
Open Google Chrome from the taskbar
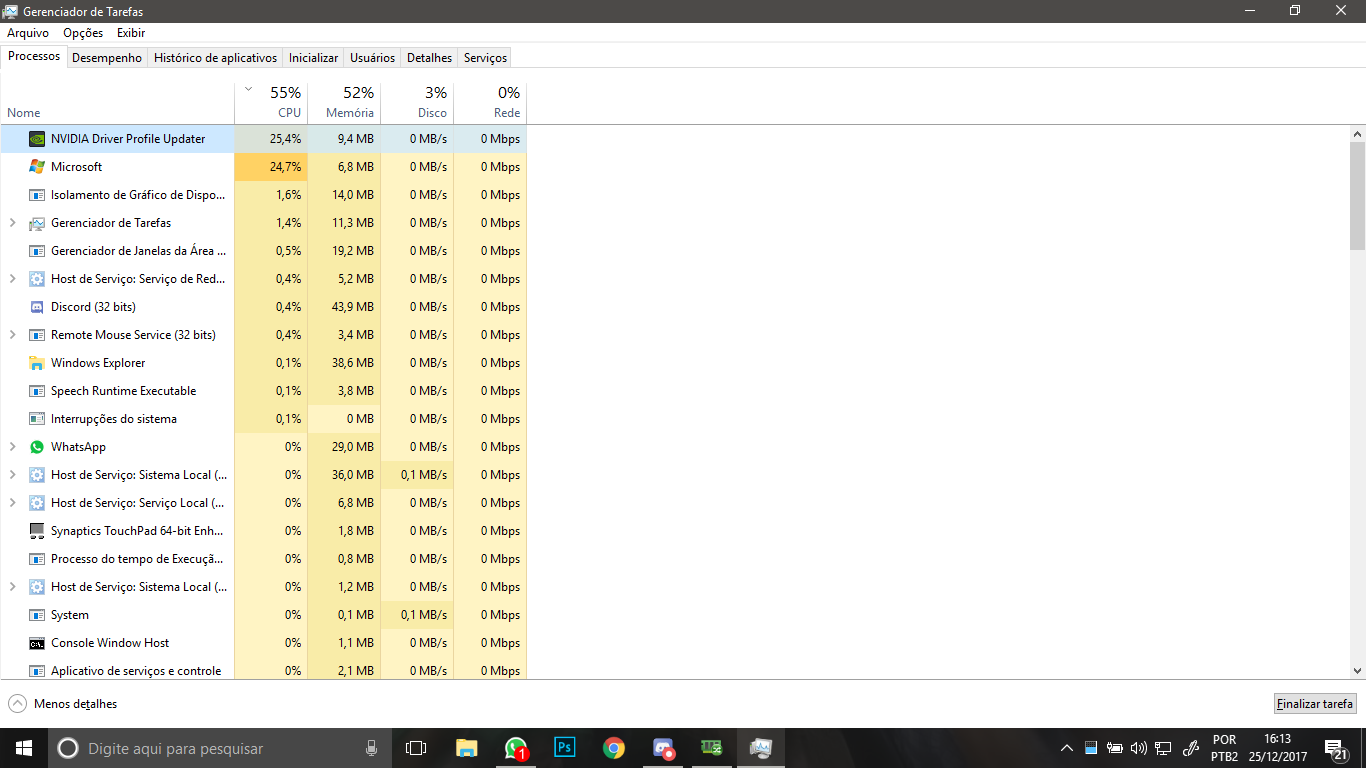[x=614, y=748]
